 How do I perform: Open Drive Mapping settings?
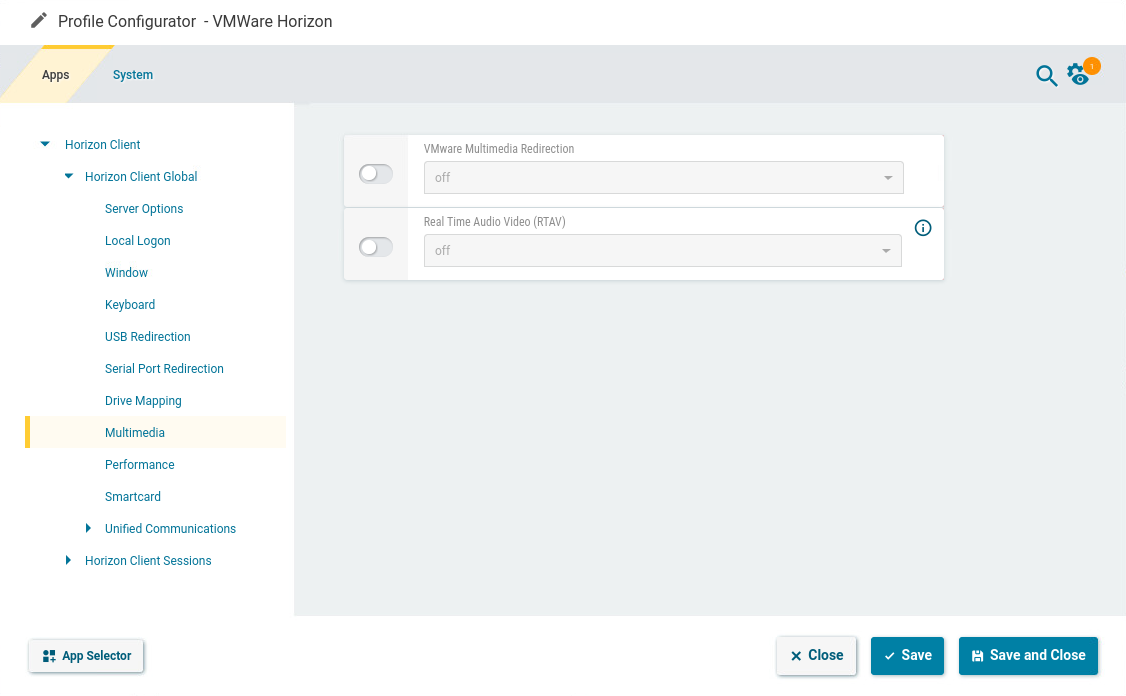pos(143,401)
